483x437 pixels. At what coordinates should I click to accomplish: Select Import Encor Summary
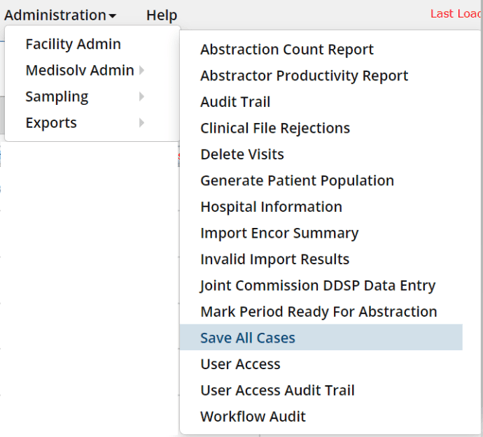pos(279,233)
